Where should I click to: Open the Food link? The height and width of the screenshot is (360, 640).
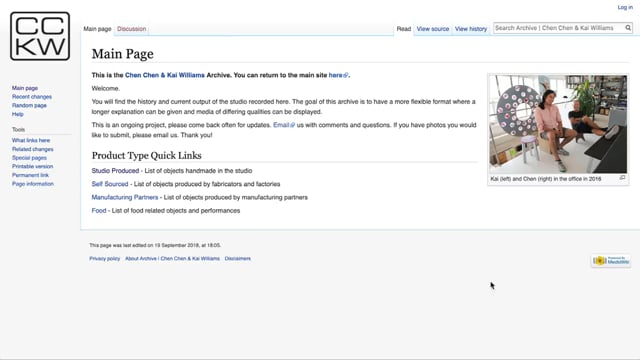(99, 211)
